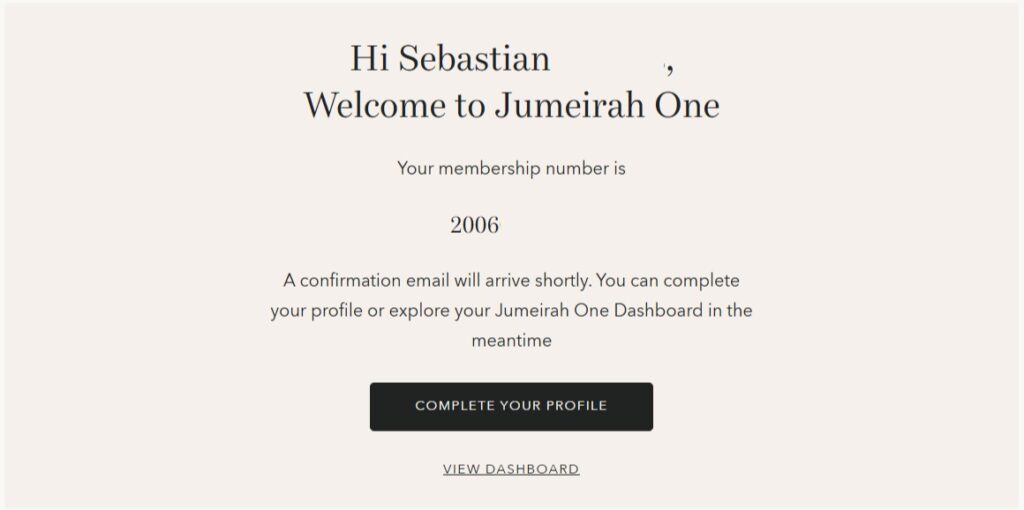Click the word Hi in the greeting
The width and height of the screenshot is (1024, 510).
[370, 59]
